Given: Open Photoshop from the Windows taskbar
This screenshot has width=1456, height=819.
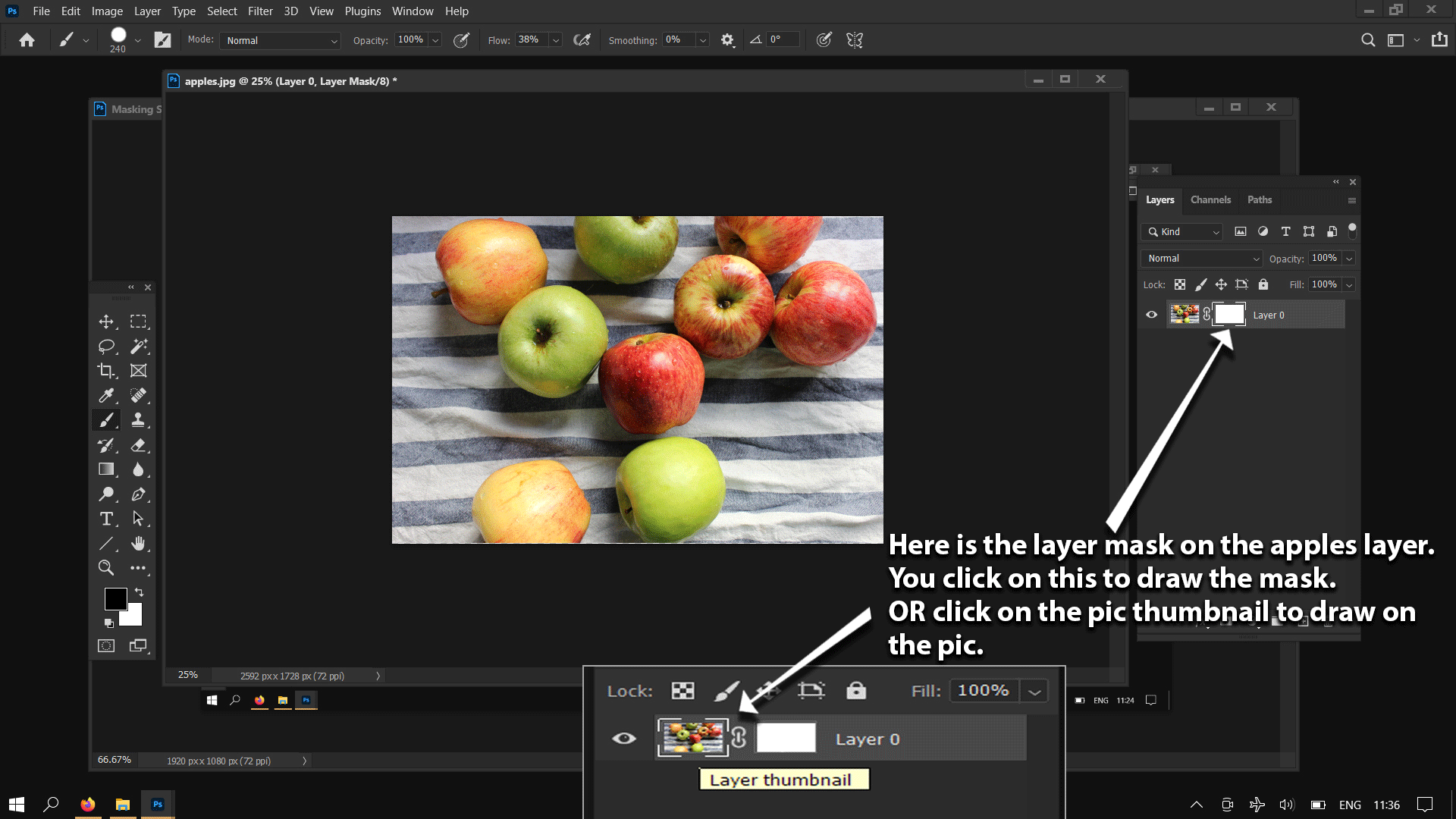Looking at the screenshot, I should [x=158, y=805].
